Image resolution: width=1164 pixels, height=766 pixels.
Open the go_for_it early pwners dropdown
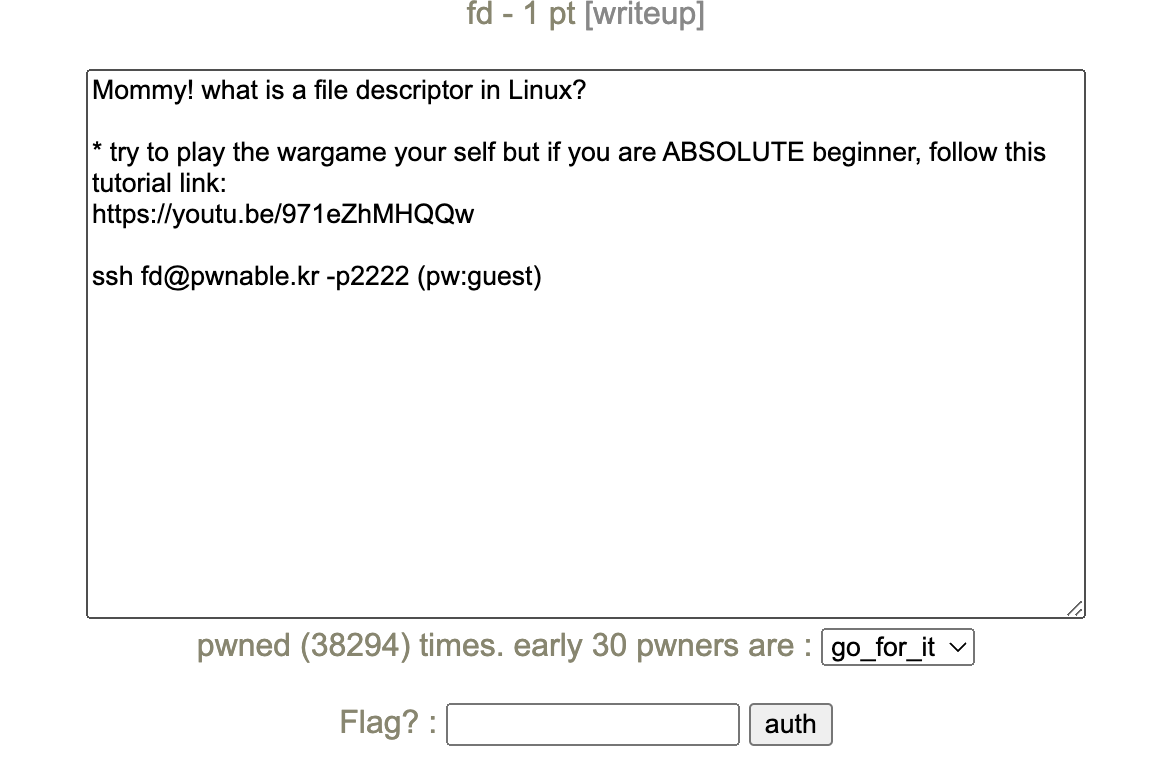tap(897, 648)
